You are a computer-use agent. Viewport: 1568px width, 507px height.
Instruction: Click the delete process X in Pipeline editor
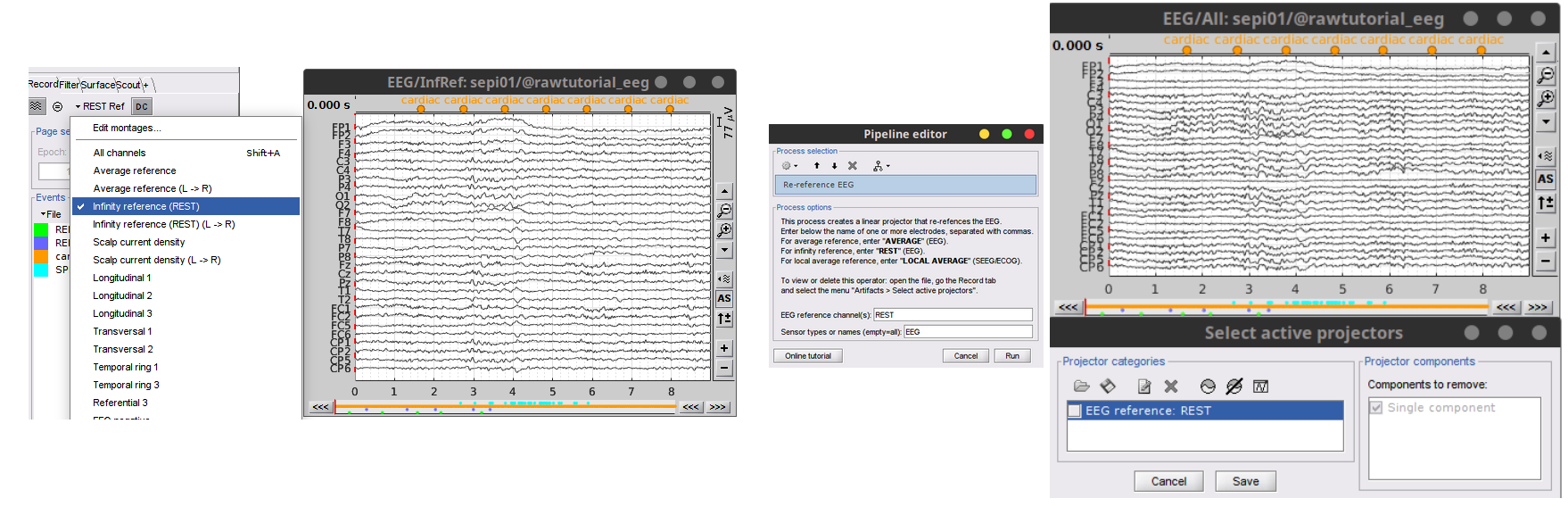click(852, 166)
